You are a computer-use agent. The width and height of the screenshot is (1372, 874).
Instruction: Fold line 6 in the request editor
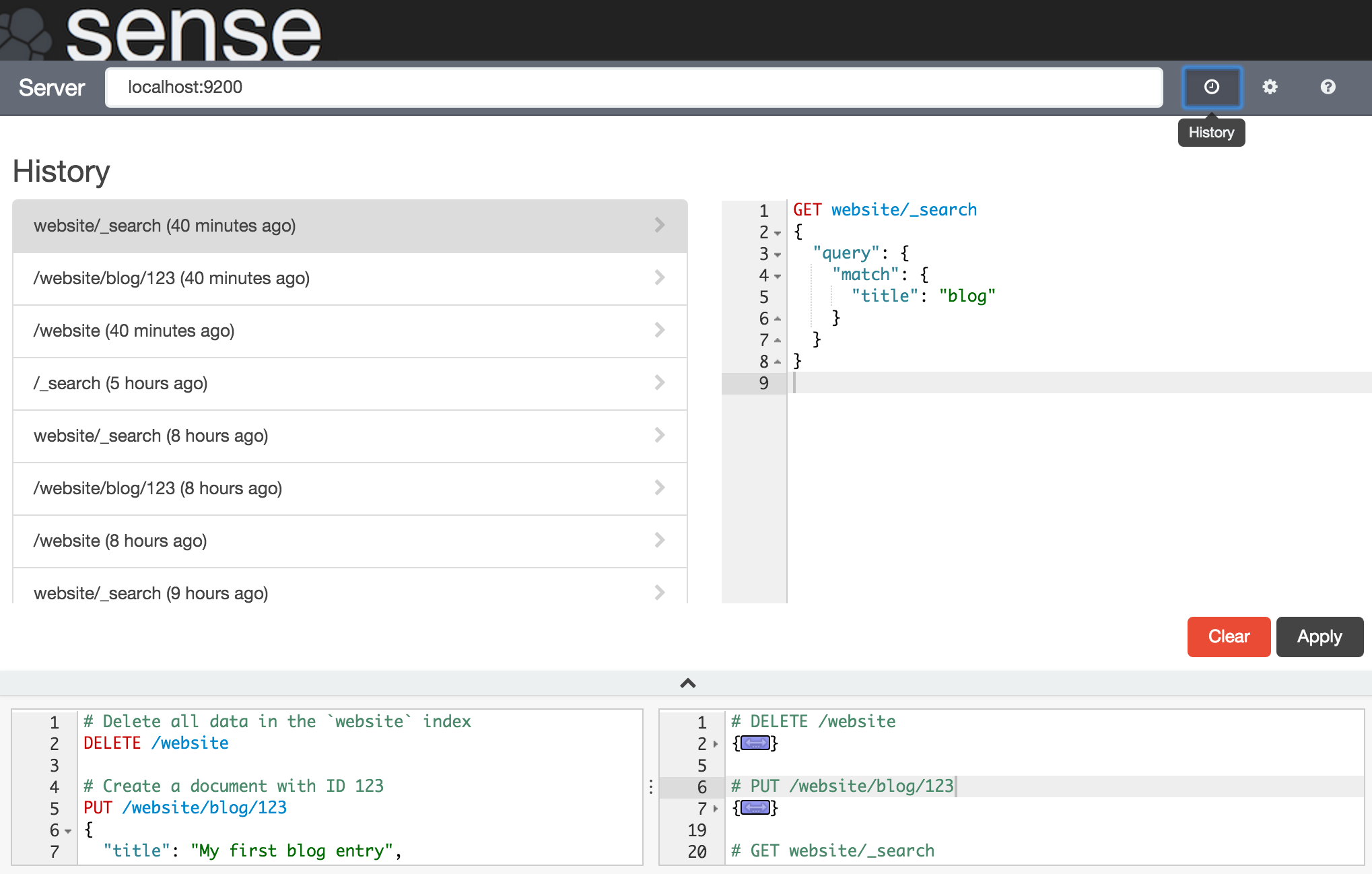[68, 831]
